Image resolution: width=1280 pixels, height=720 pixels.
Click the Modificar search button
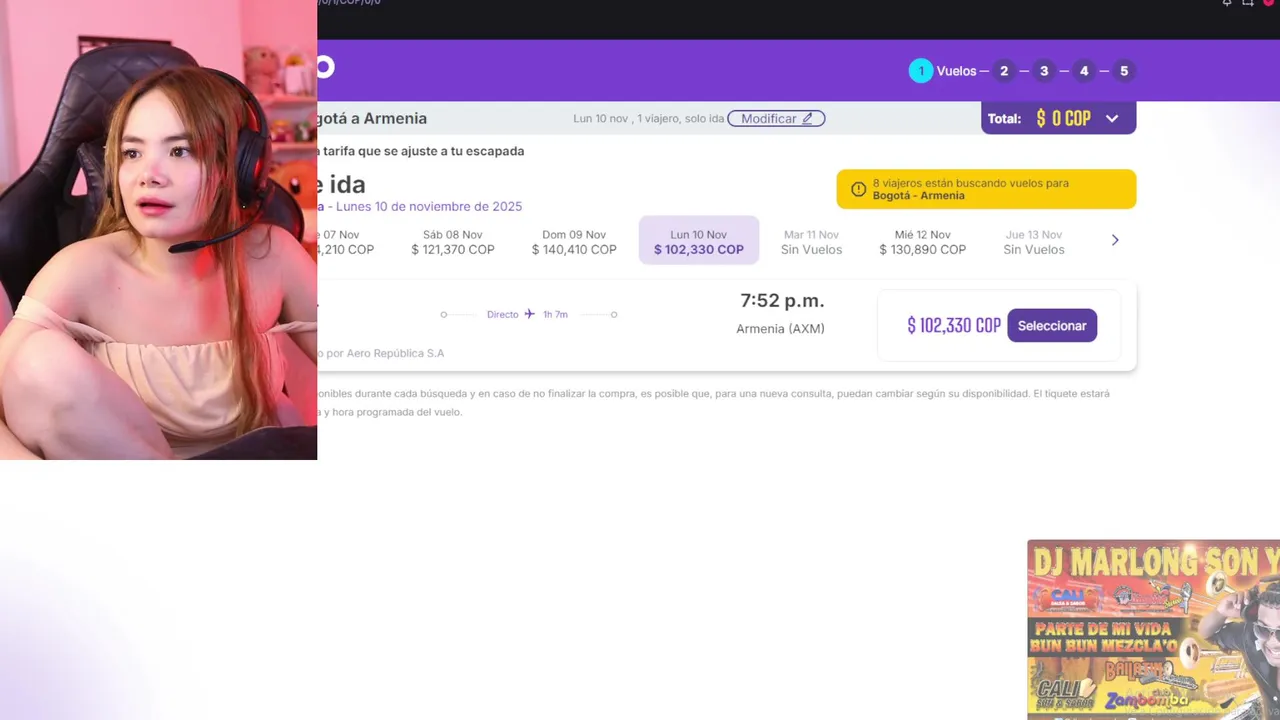click(x=776, y=118)
